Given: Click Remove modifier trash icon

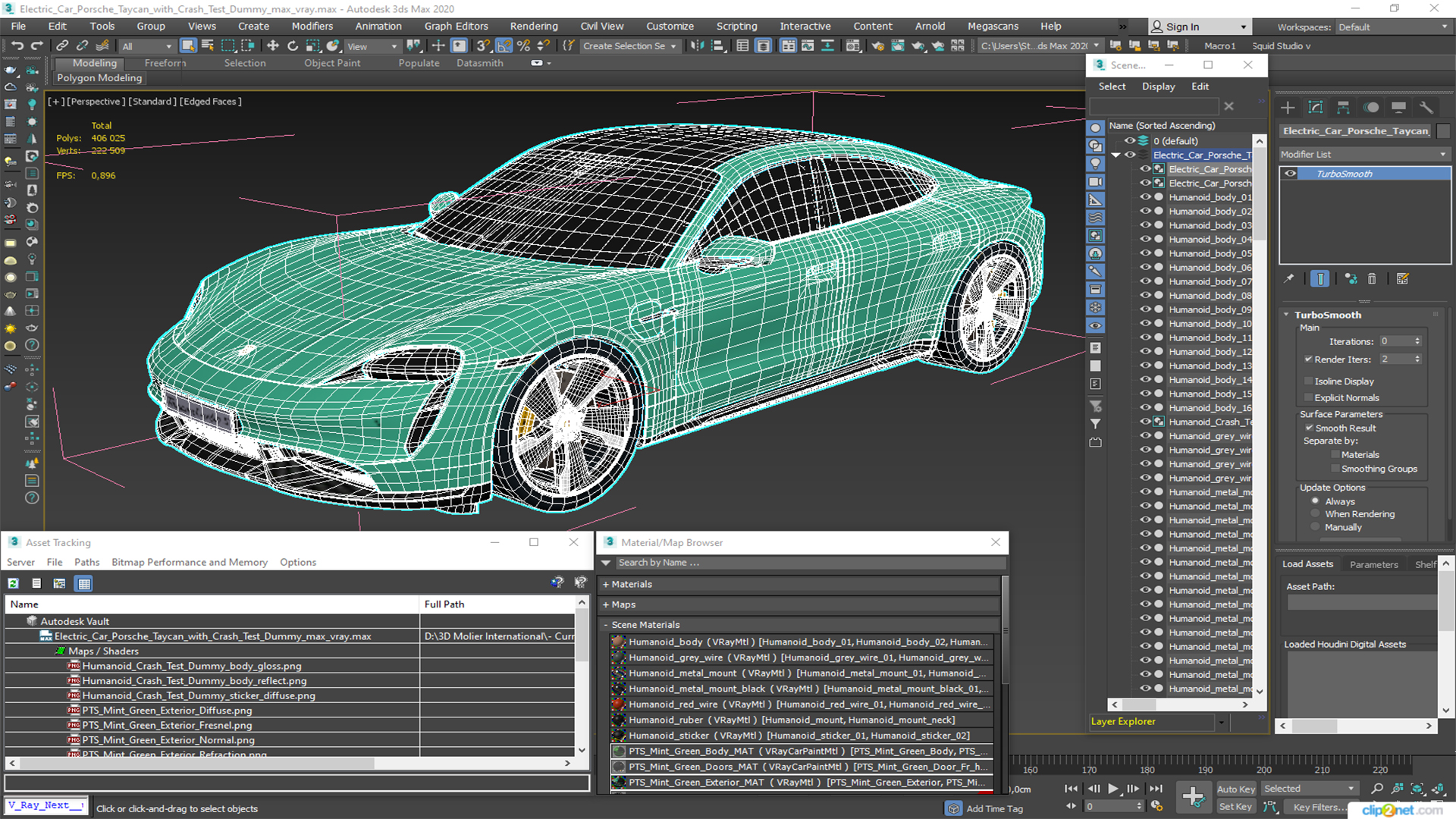Looking at the screenshot, I should [1372, 279].
